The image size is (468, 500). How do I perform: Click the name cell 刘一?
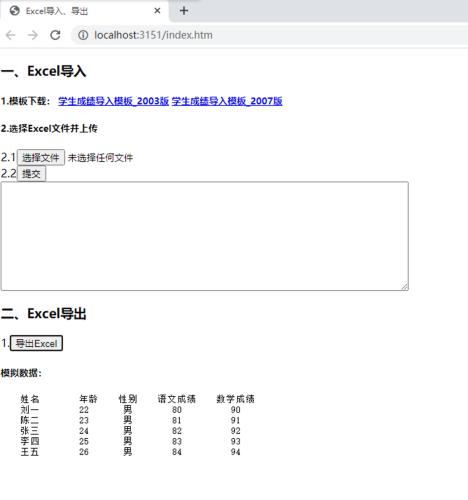pyautogui.click(x=30, y=409)
